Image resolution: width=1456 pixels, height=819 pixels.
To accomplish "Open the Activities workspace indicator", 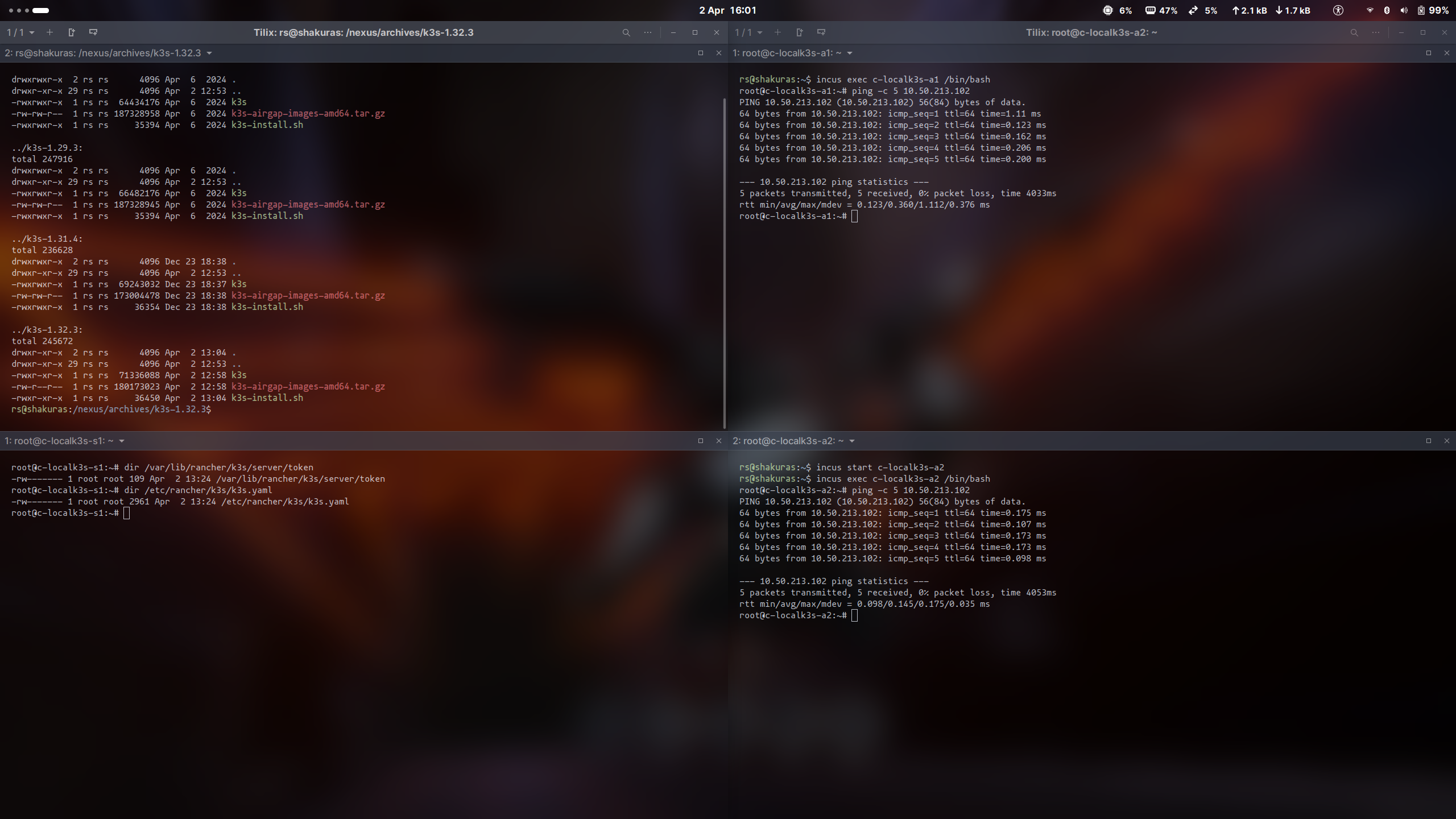I will coord(29,10).
